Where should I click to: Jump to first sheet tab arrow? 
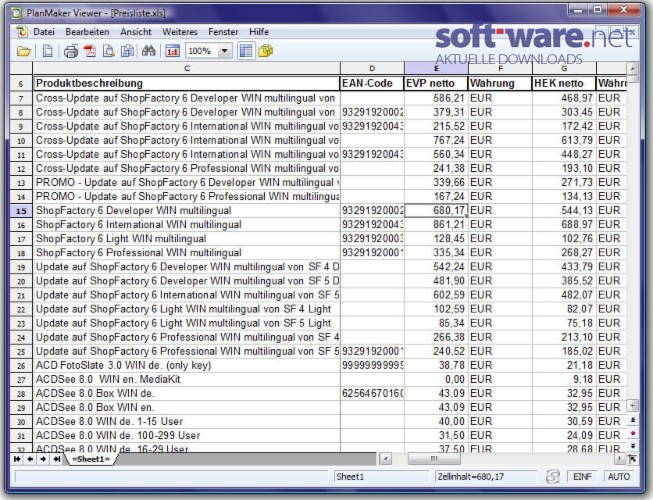(x=17, y=459)
